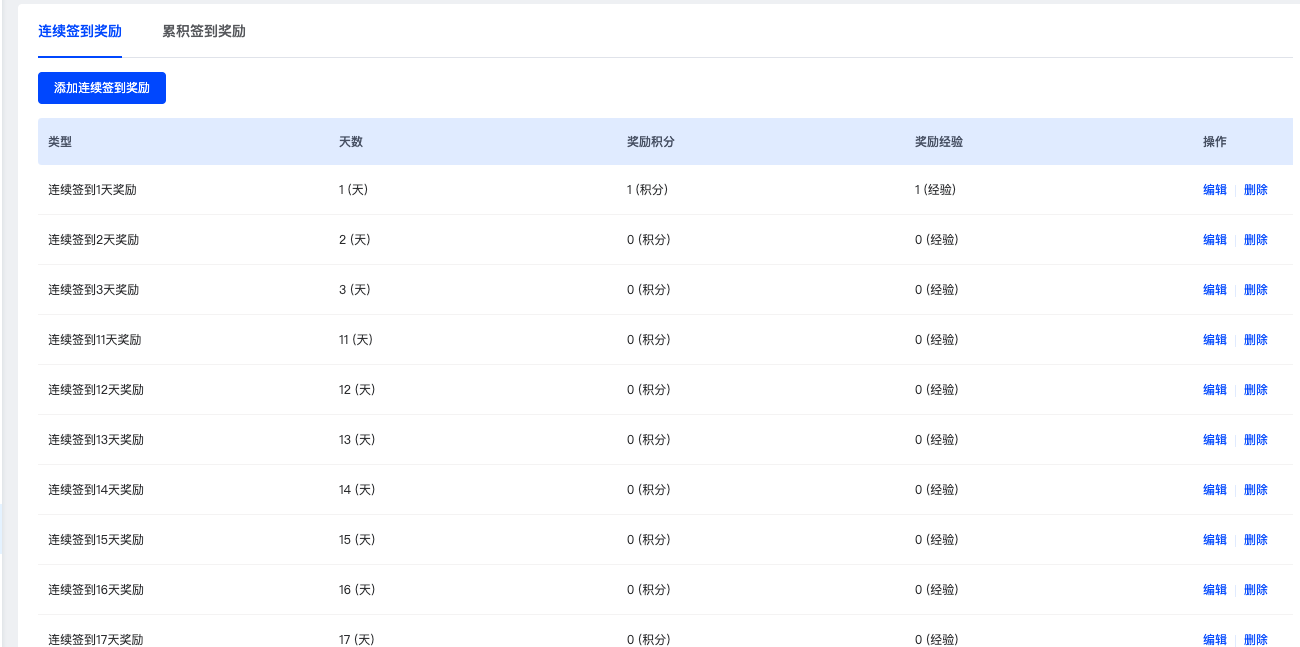Select the 连续签到15天奖励 type cell
This screenshot has width=1300, height=647.
click(96, 540)
